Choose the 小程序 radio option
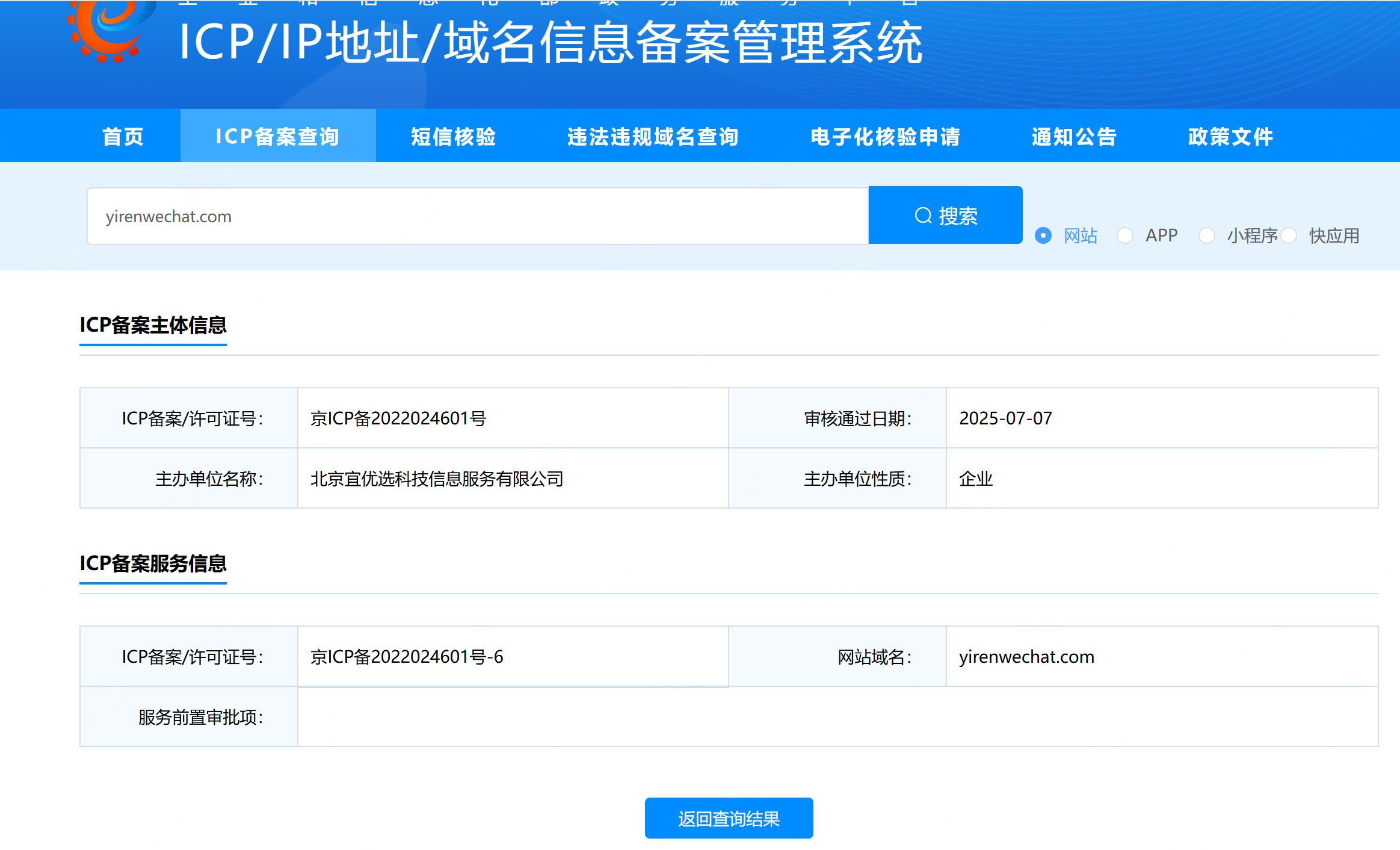 [1207, 235]
